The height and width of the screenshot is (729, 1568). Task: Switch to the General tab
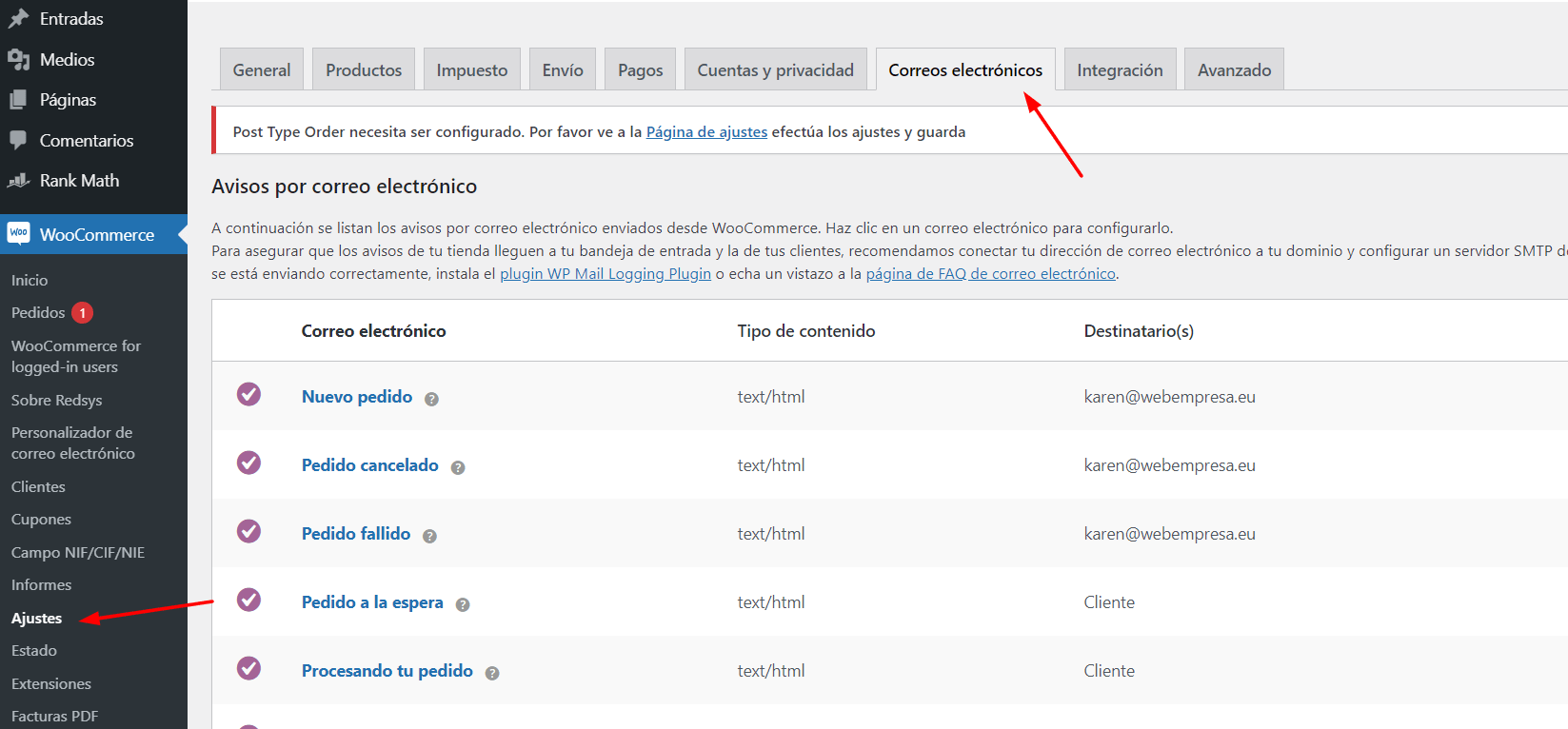[x=262, y=69]
